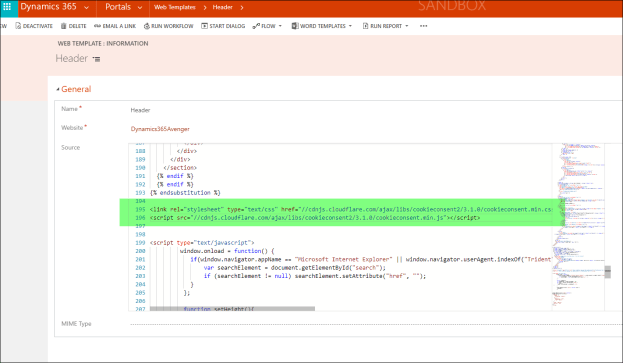Screen dimensions: 623x363
Task: Click the Flow icon
Action: tap(256, 26)
